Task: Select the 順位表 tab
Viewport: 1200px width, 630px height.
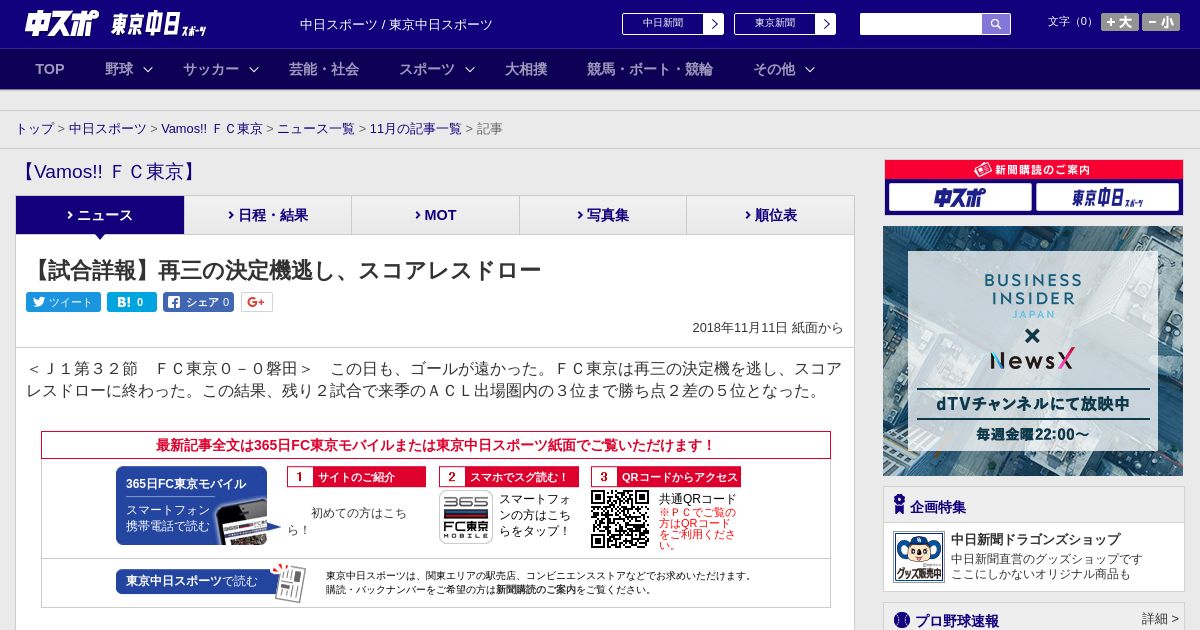Action: (770, 215)
